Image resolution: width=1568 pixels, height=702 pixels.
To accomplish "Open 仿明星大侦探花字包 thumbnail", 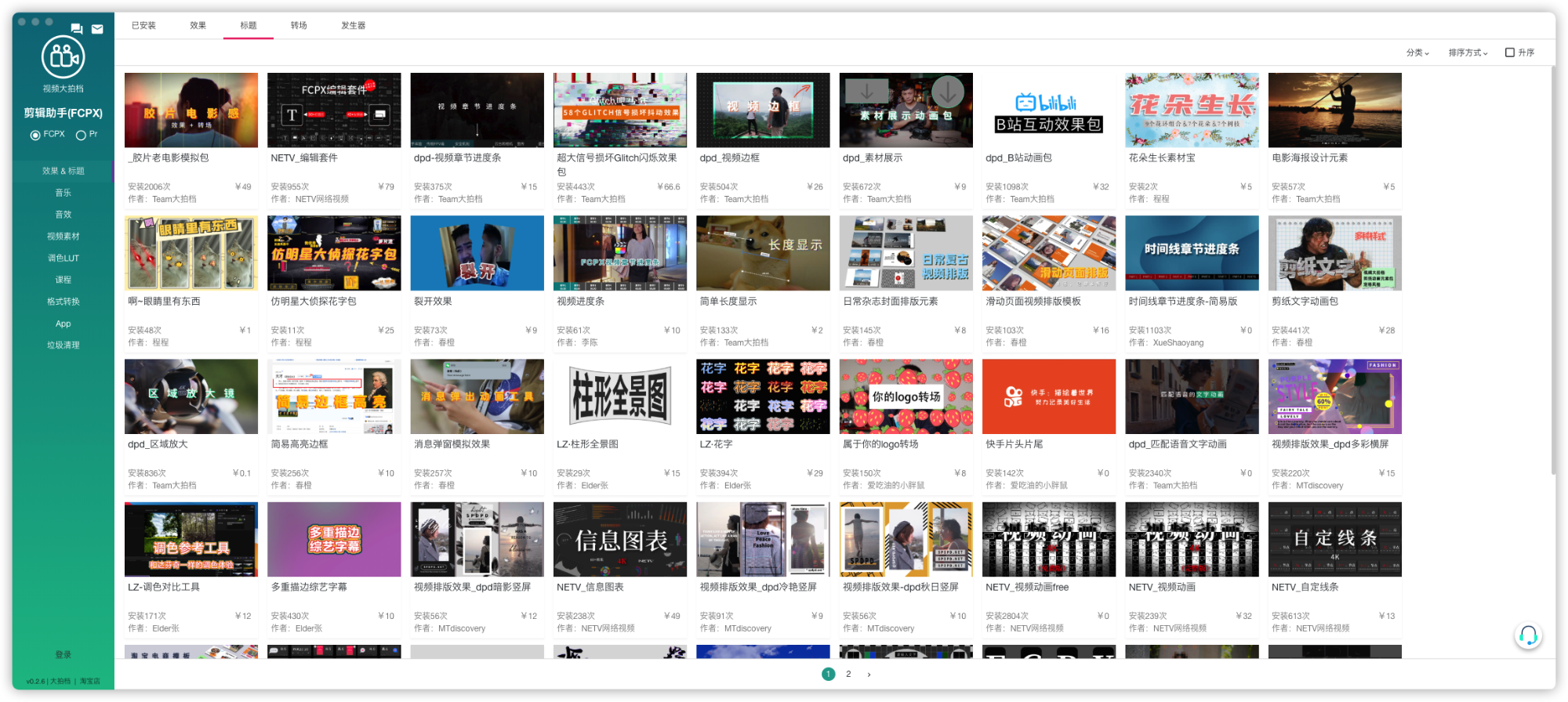I will tap(334, 253).
